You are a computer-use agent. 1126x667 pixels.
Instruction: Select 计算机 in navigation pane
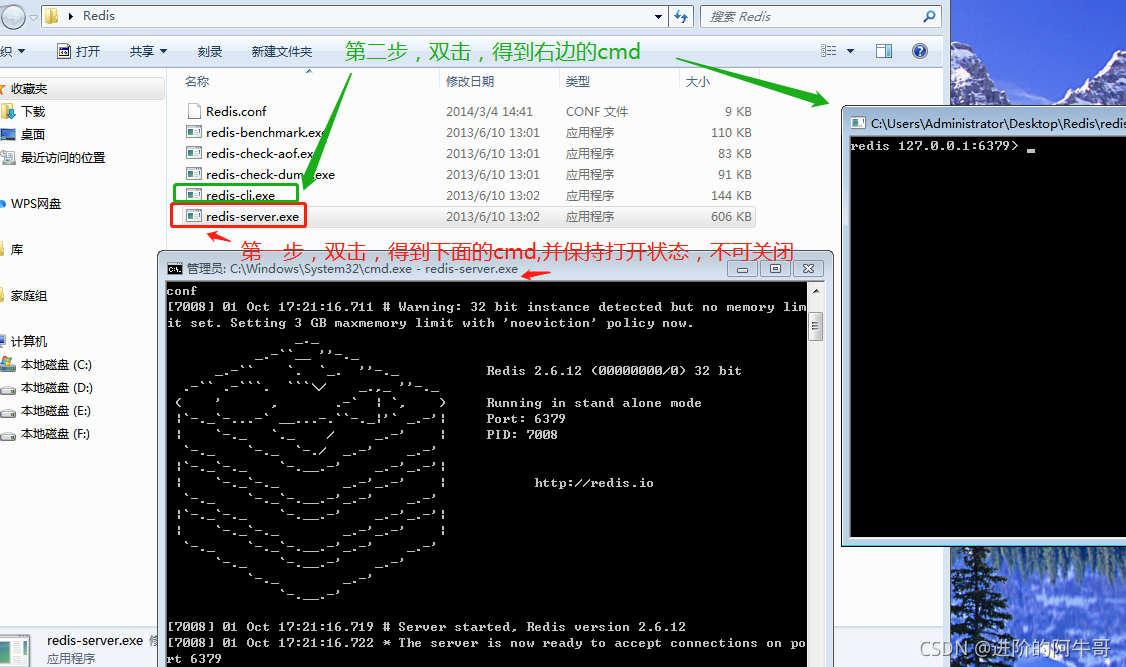point(29,341)
